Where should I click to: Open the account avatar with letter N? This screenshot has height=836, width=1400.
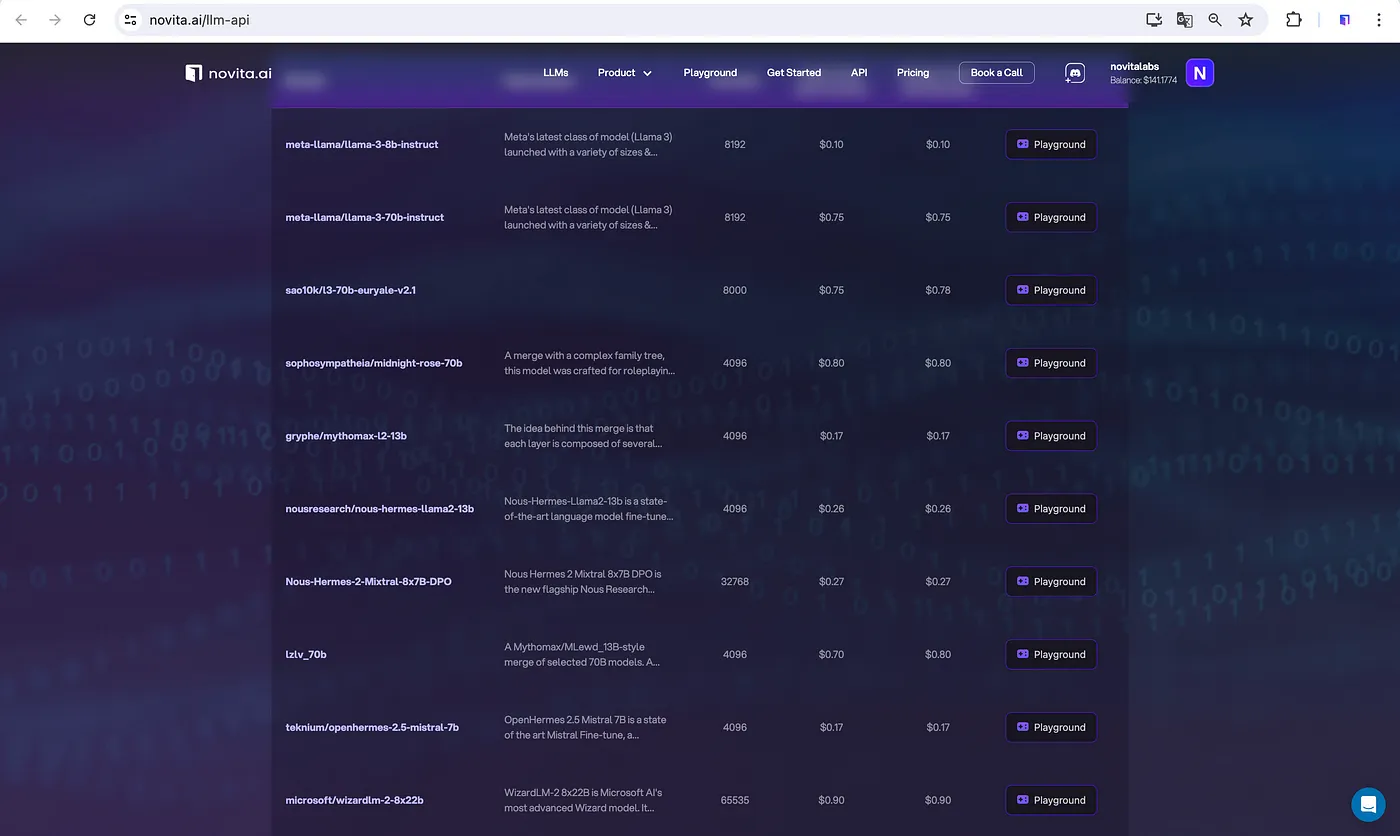tap(1200, 73)
